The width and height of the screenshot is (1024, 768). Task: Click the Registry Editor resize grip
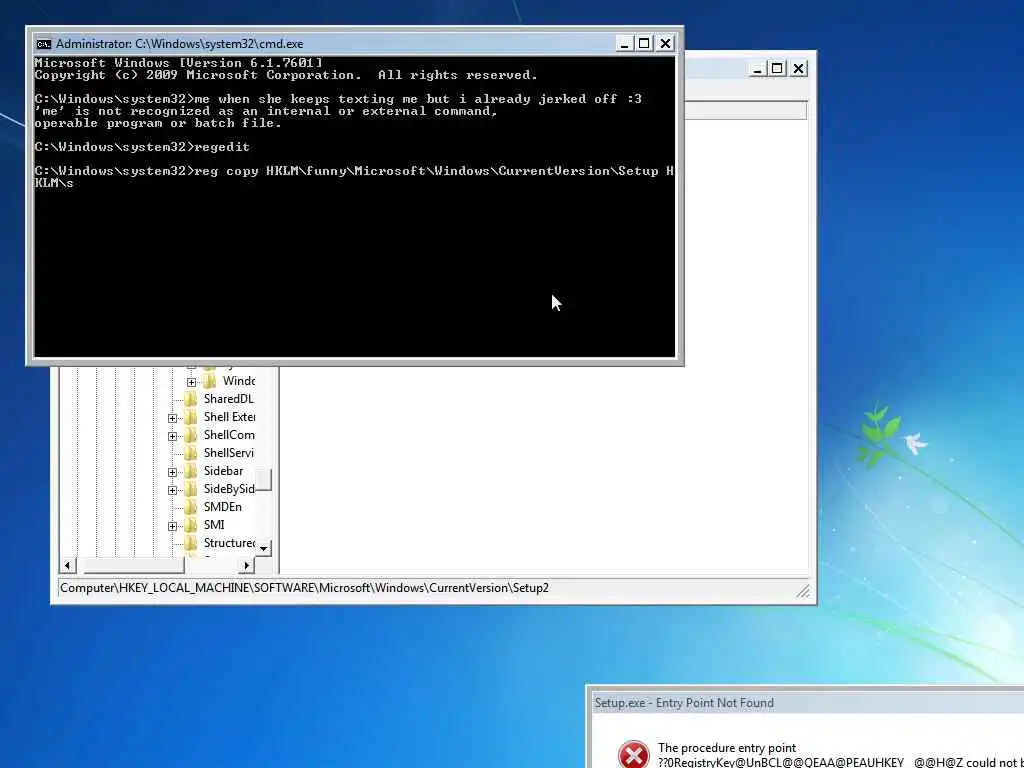point(803,592)
